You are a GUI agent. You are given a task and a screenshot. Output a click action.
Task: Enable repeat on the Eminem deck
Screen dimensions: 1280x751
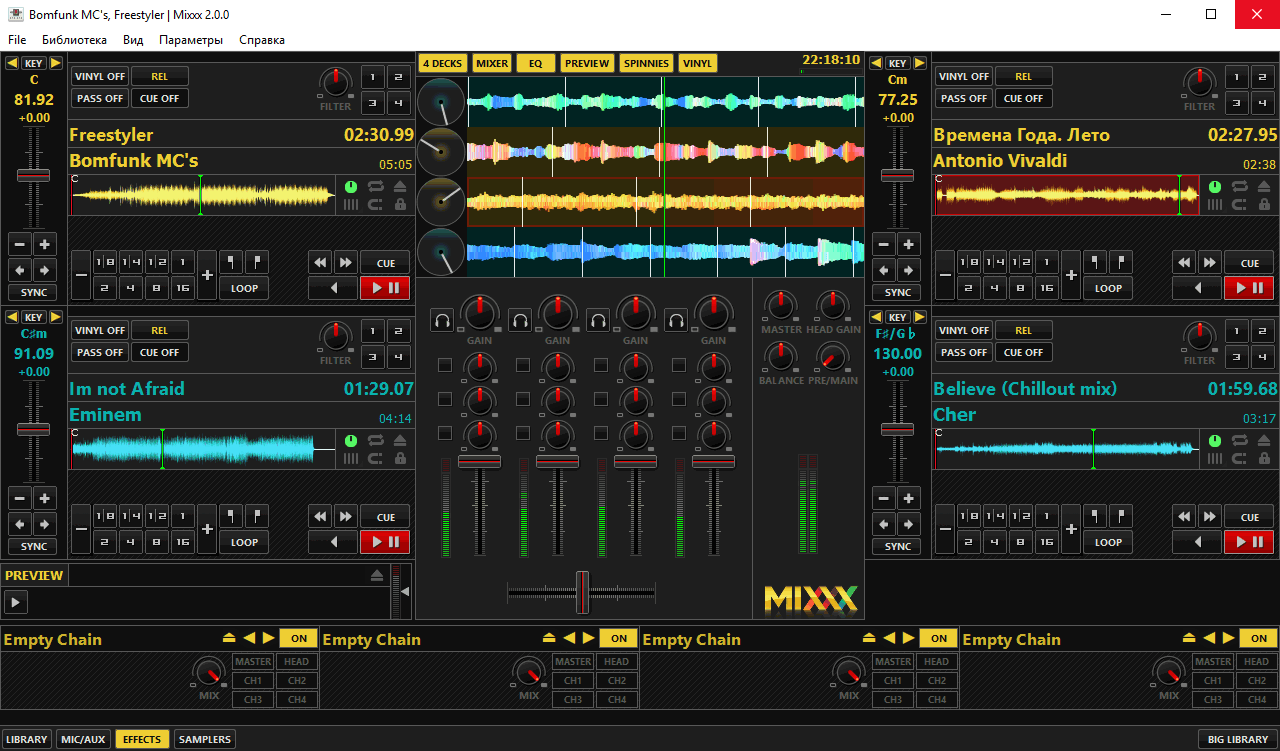(376, 441)
